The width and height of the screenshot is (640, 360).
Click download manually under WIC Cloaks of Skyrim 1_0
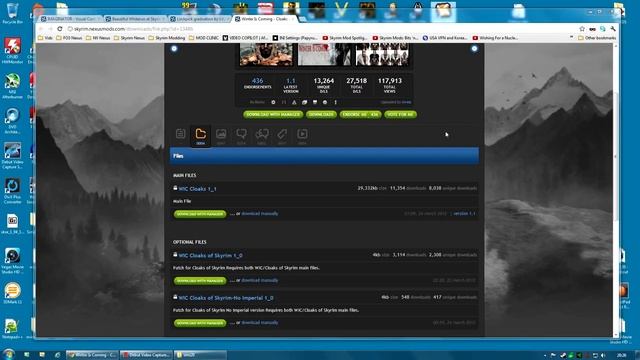click(x=260, y=280)
